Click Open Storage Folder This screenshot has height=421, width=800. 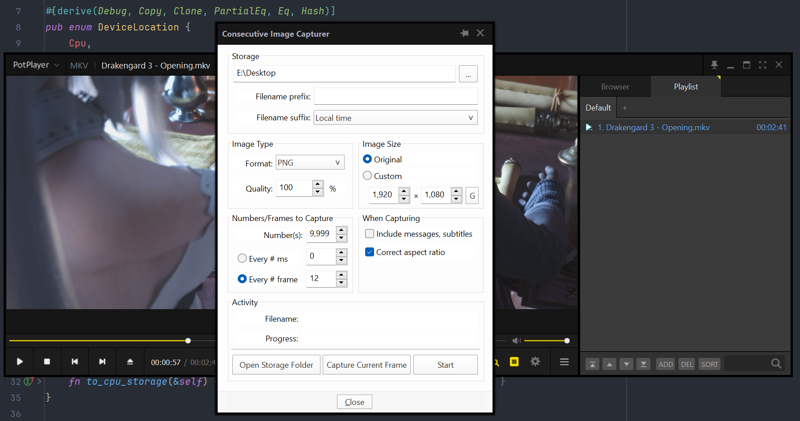click(x=276, y=365)
